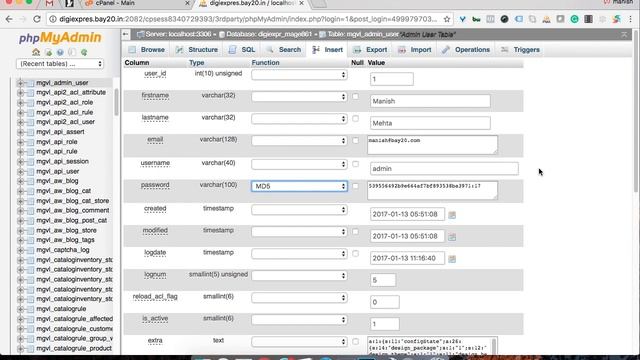Tick the Null checkbox for extra
This screenshot has height=360, width=640.
[356, 342]
